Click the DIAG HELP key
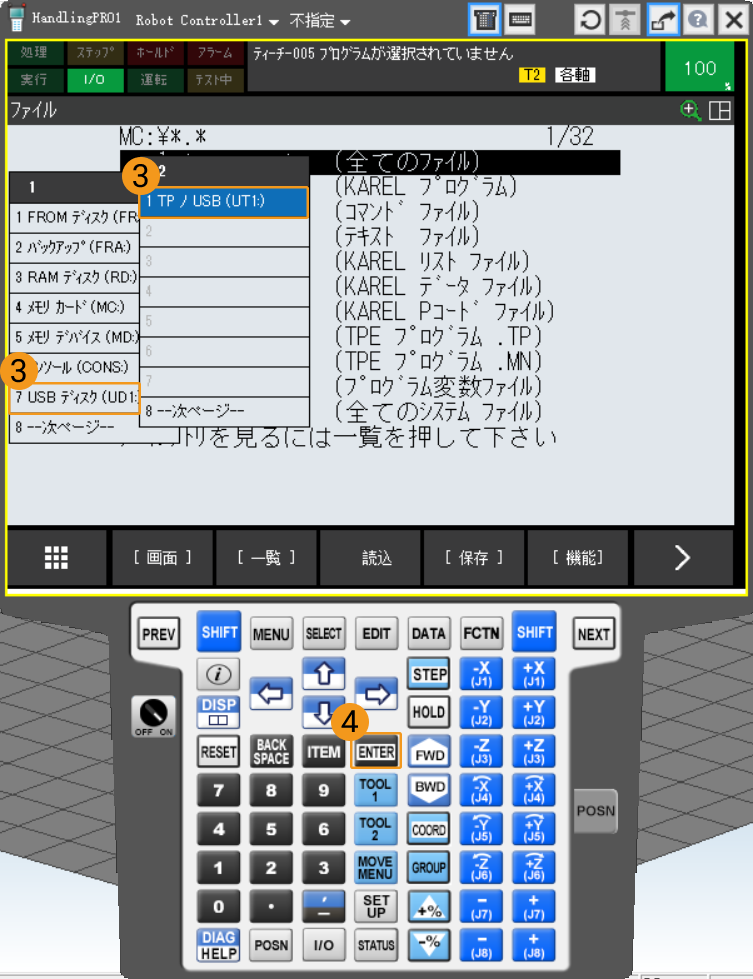 coord(219,945)
